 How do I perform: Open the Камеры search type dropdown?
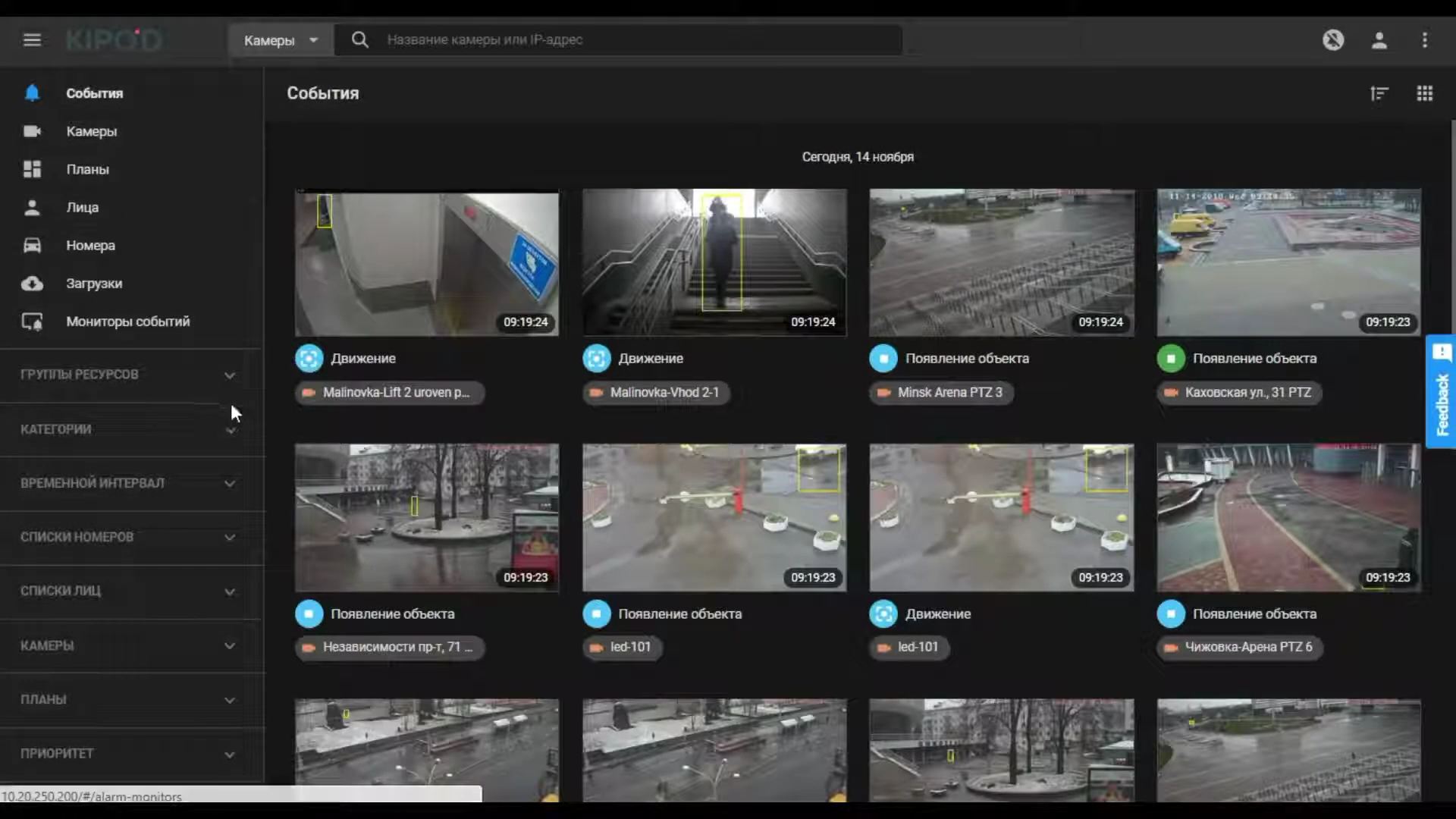[x=281, y=40]
